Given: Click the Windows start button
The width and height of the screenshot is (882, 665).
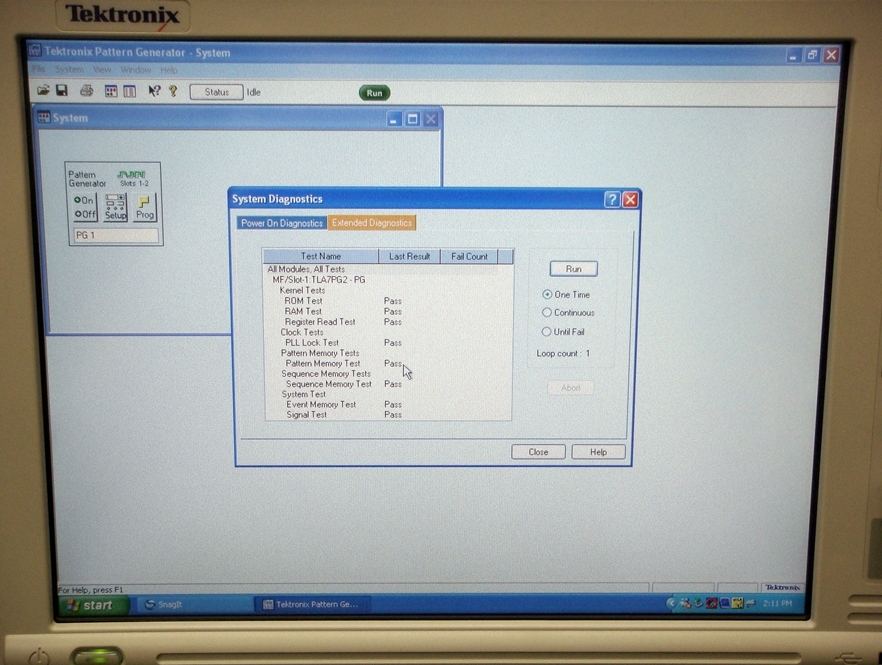Looking at the screenshot, I should [93, 605].
